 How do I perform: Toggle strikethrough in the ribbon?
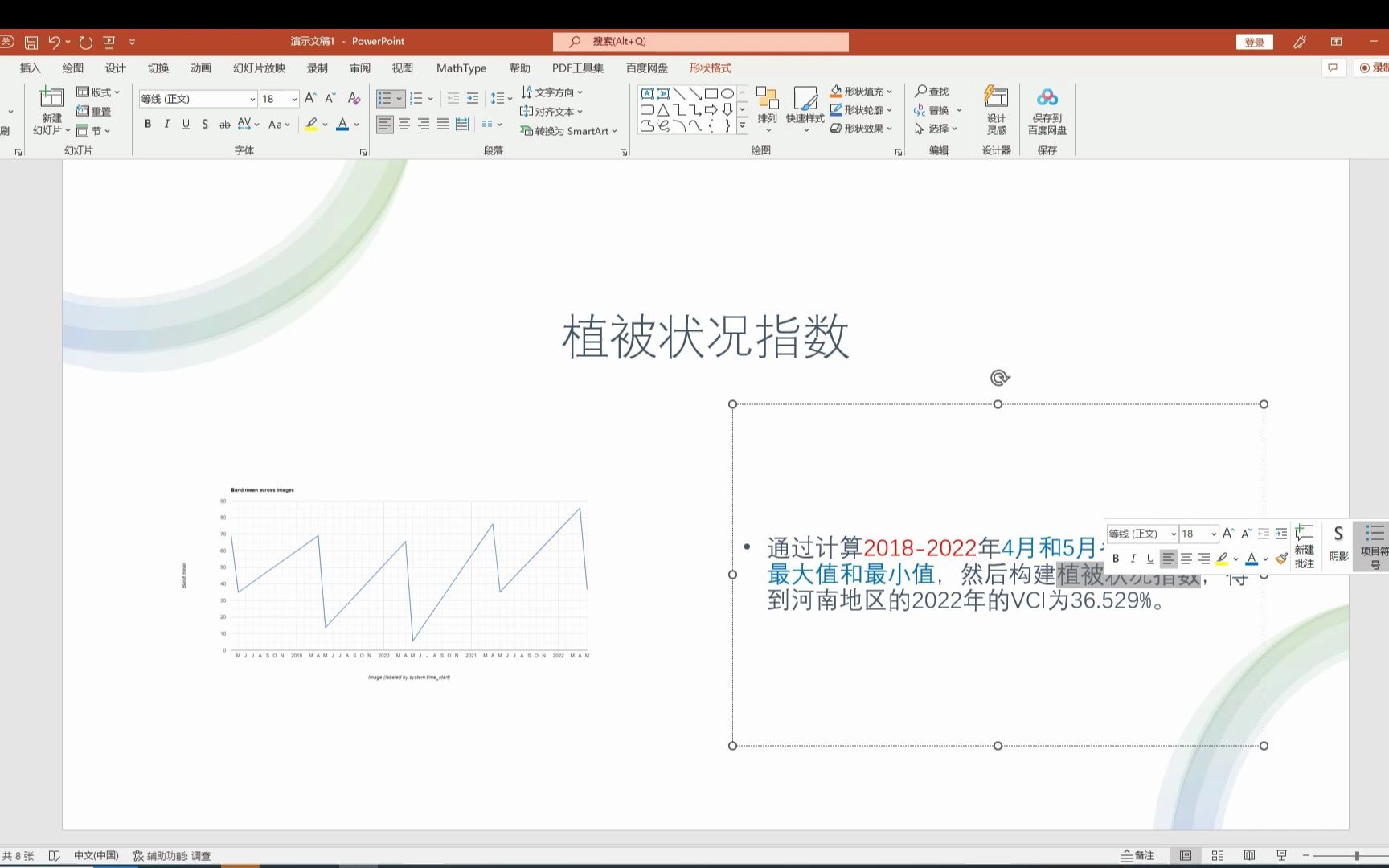point(224,124)
